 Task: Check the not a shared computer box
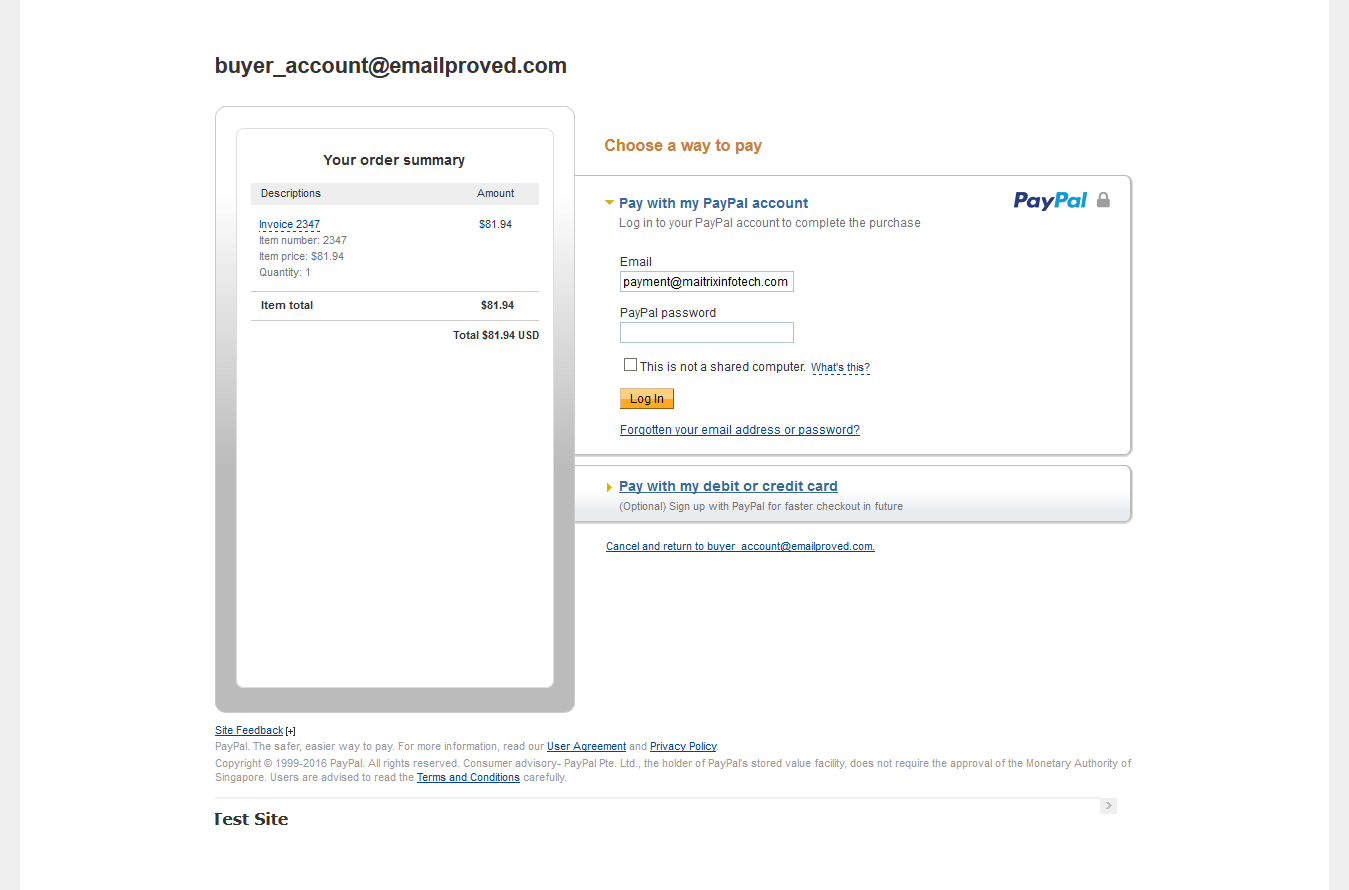click(630, 365)
